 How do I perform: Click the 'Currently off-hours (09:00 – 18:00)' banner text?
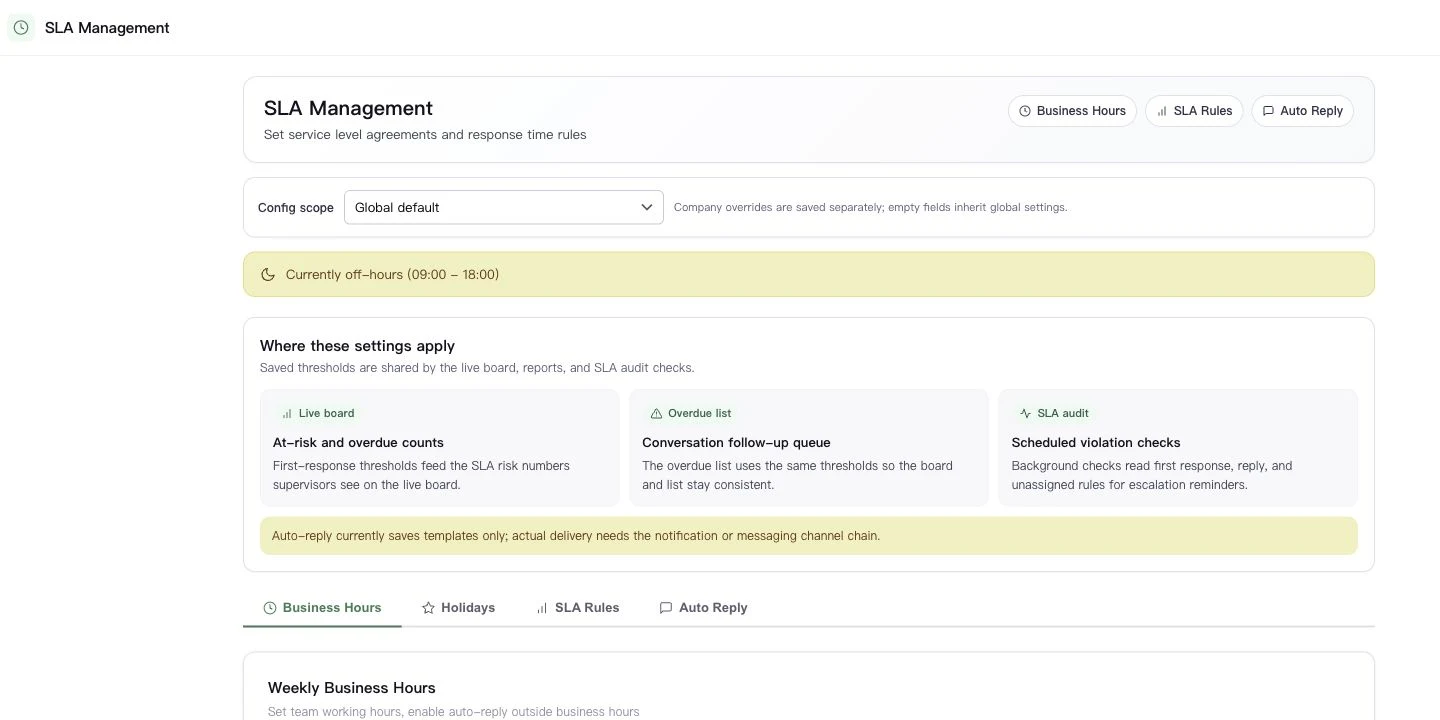392,274
